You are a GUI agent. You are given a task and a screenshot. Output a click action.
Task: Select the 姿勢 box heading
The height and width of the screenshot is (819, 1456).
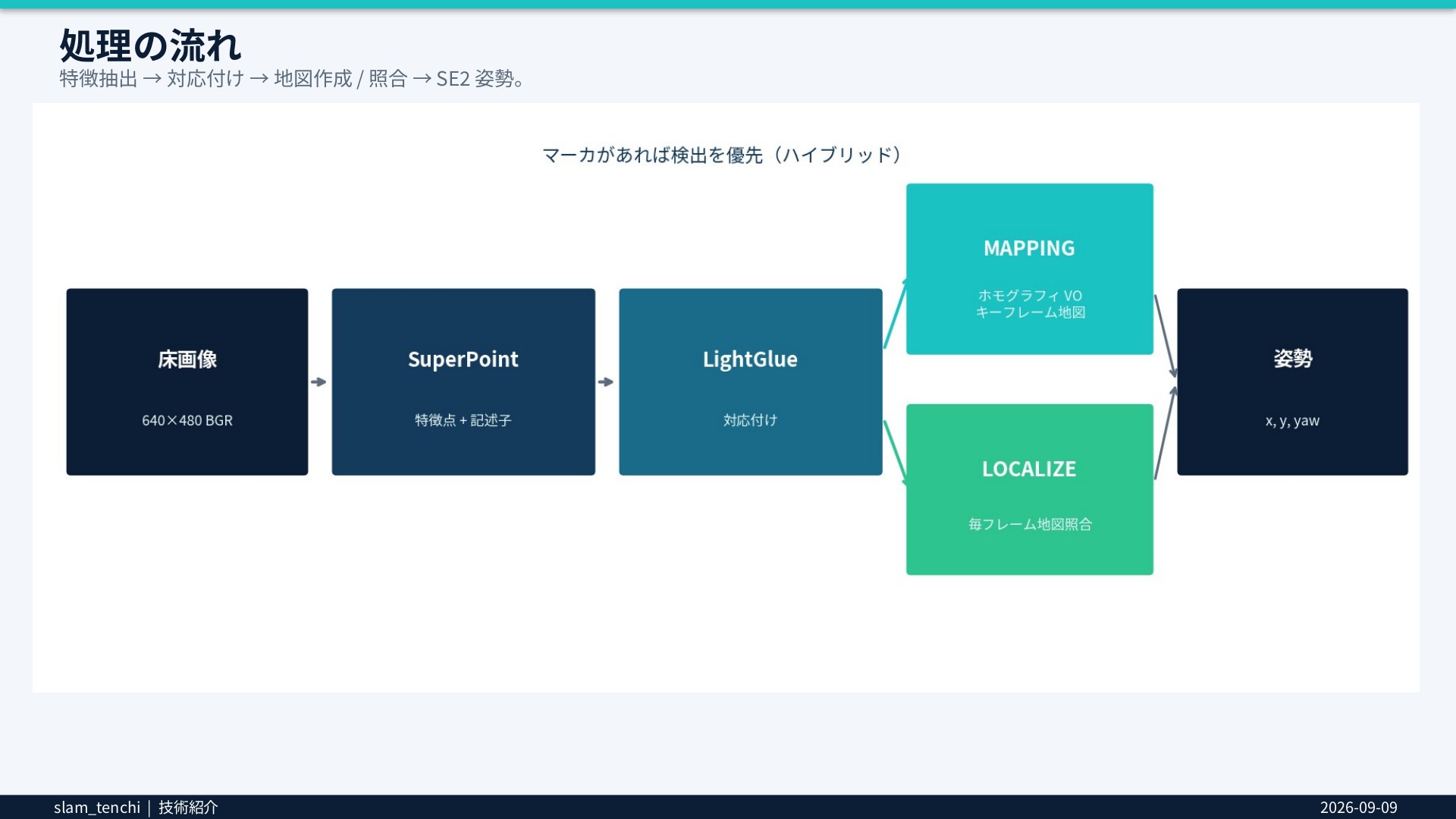tap(1293, 359)
